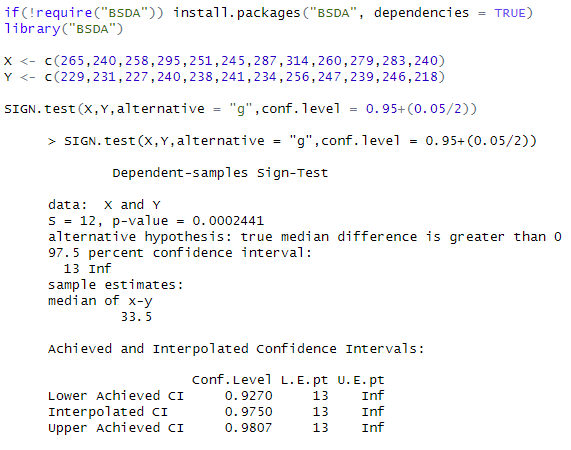Click the conf.level expression 0.95+(0.05/2) in script
The height and width of the screenshot is (450, 571).
[421, 109]
